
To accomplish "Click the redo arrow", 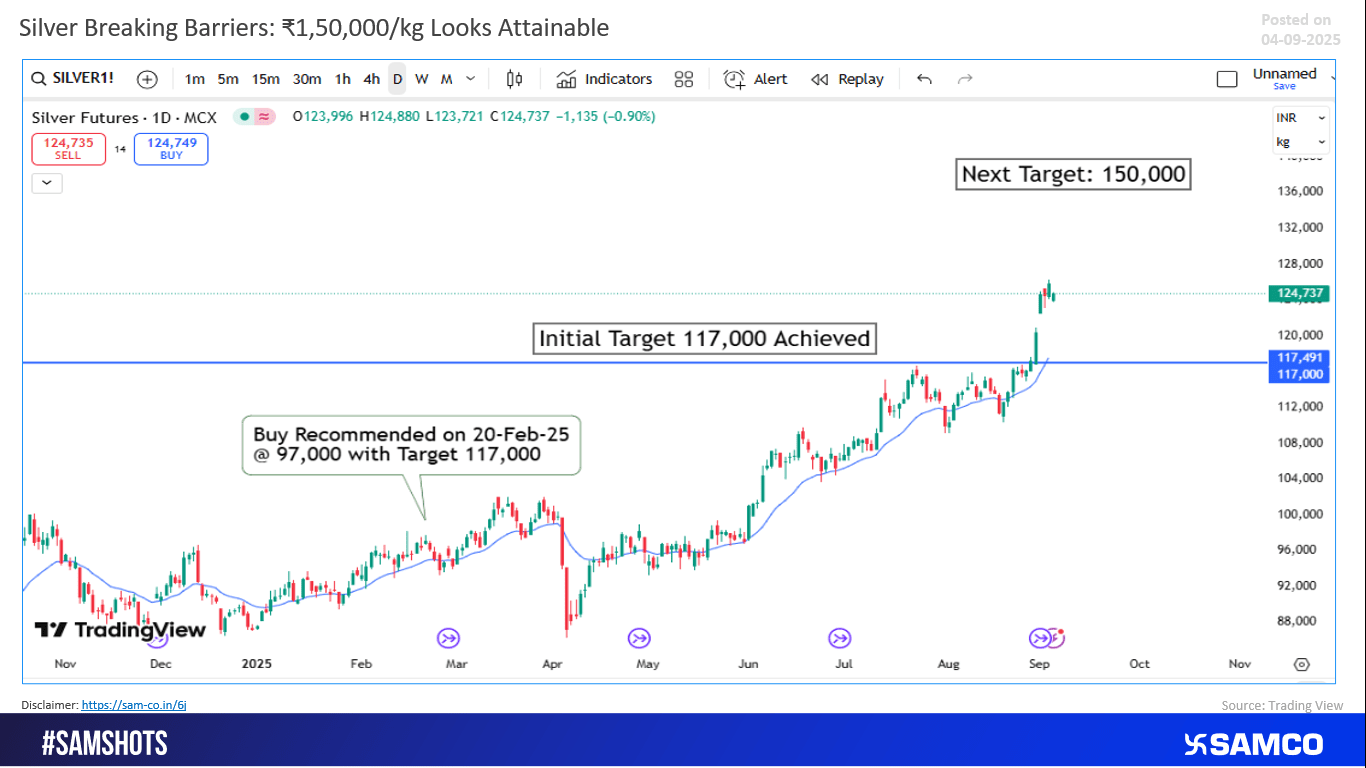I will click(x=965, y=79).
